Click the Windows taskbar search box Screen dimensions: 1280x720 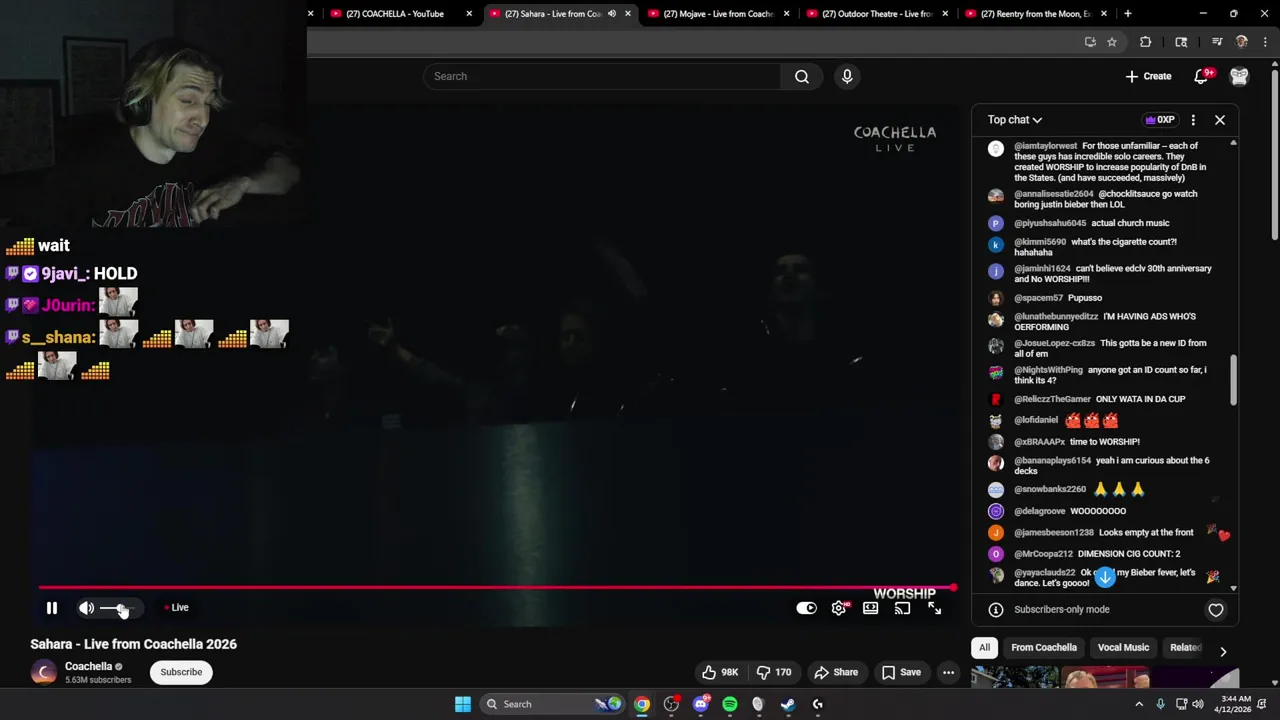coord(552,704)
